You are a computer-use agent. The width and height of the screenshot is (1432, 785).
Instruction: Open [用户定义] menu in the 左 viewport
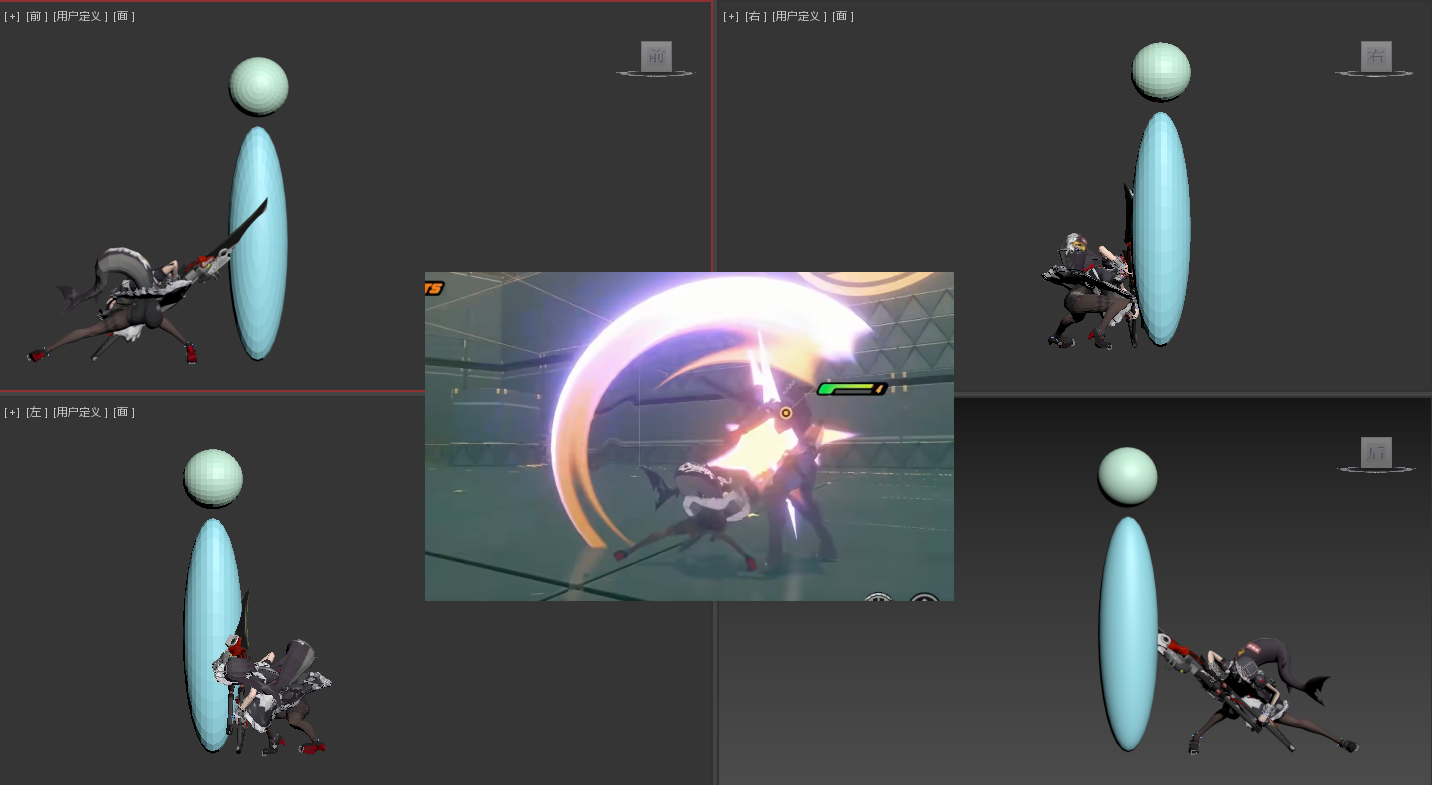pos(80,412)
